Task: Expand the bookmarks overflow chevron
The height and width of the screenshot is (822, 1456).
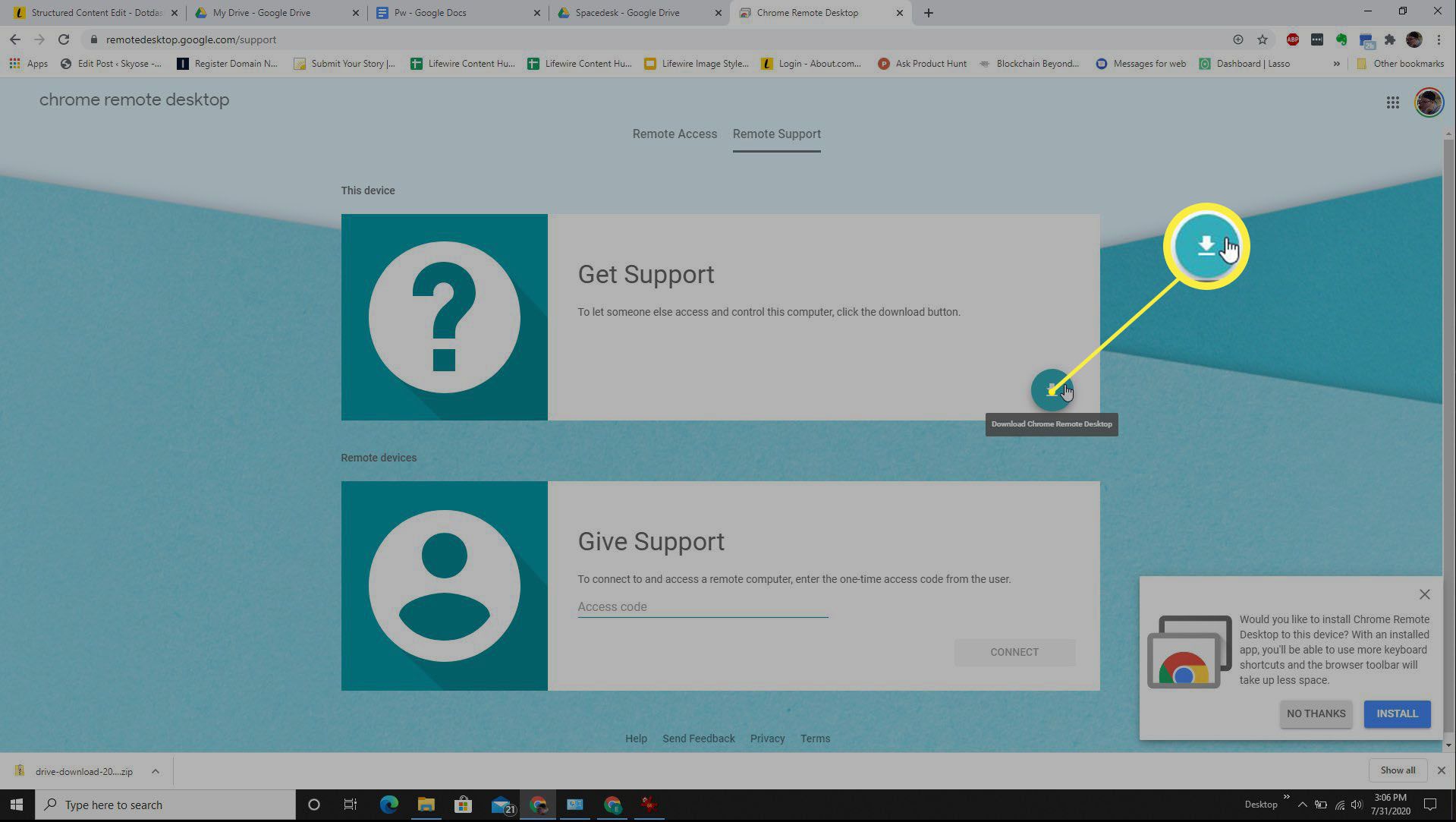Action: [x=1336, y=64]
